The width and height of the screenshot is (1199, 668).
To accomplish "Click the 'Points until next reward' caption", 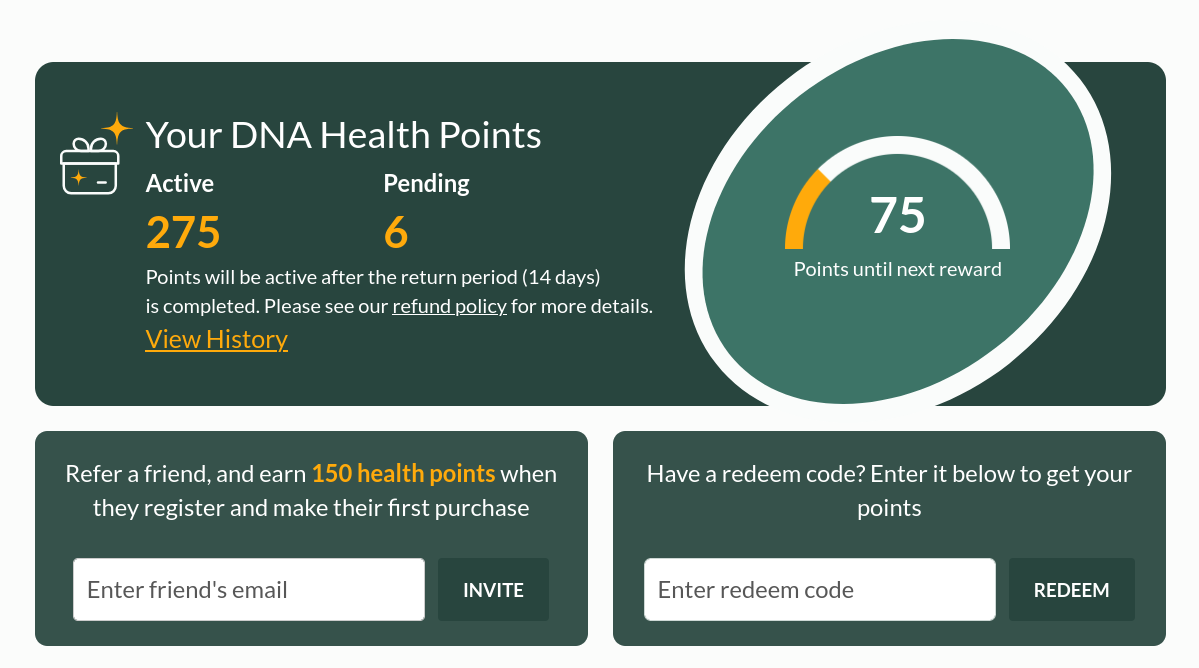I will tap(897, 269).
